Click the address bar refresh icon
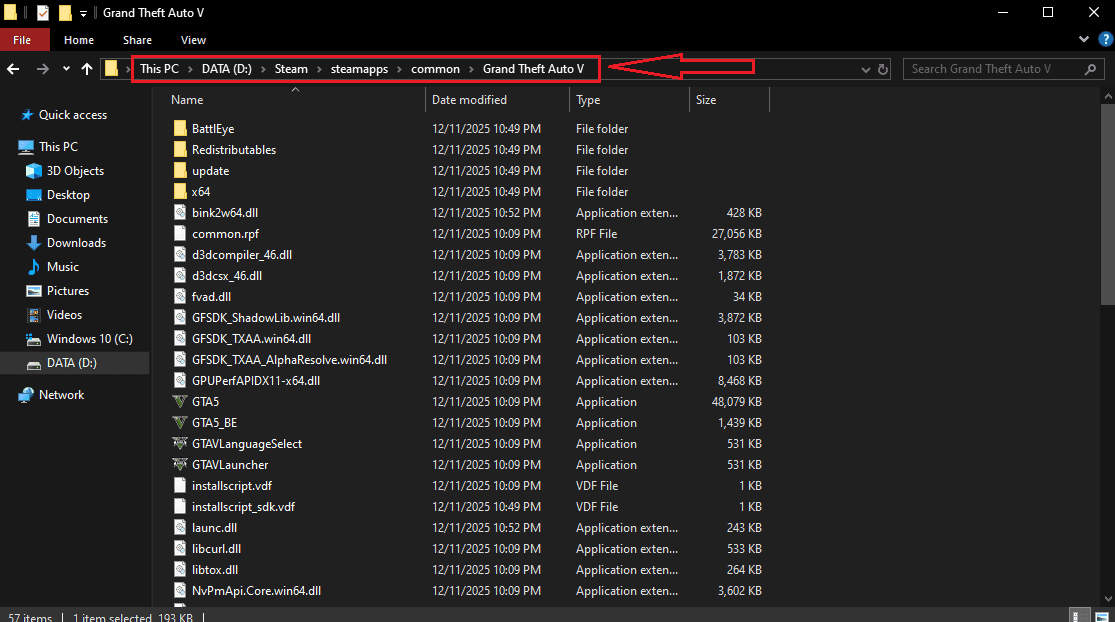1115x622 pixels. 883,69
